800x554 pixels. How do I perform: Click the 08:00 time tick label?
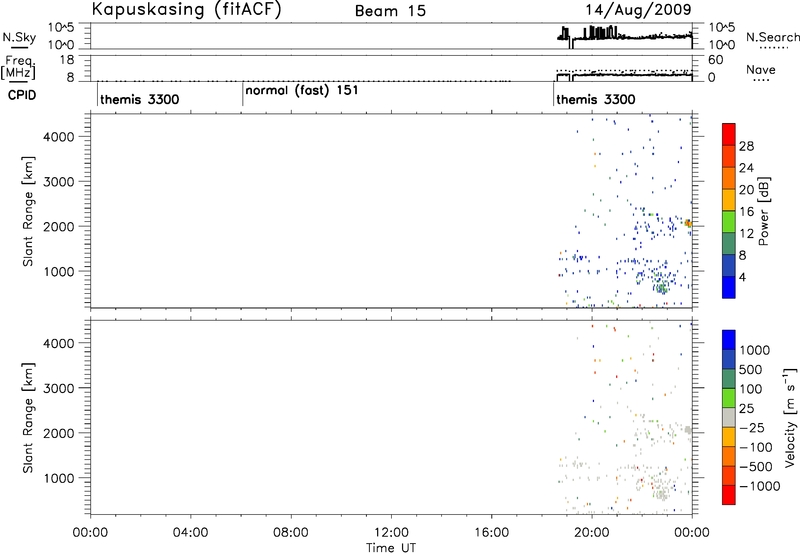click(x=291, y=533)
